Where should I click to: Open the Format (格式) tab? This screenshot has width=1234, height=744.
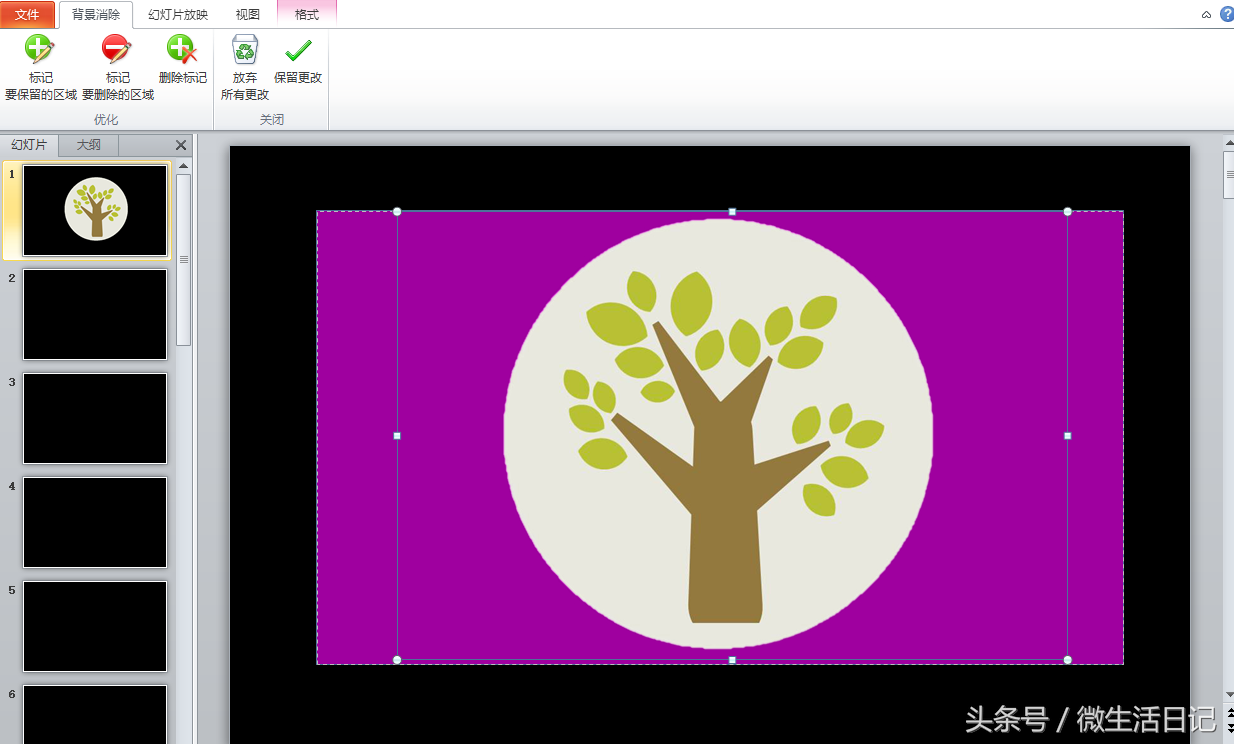pyautogui.click(x=307, y=15)
